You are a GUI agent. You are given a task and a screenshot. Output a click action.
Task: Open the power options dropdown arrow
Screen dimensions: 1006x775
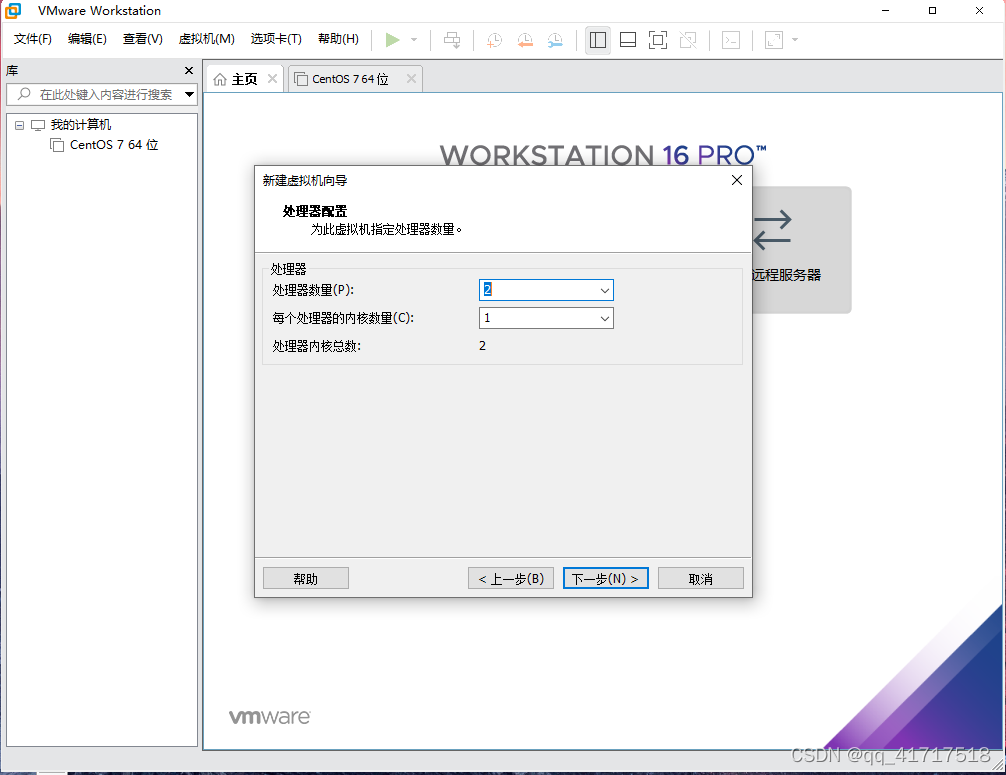click(414, 40)
